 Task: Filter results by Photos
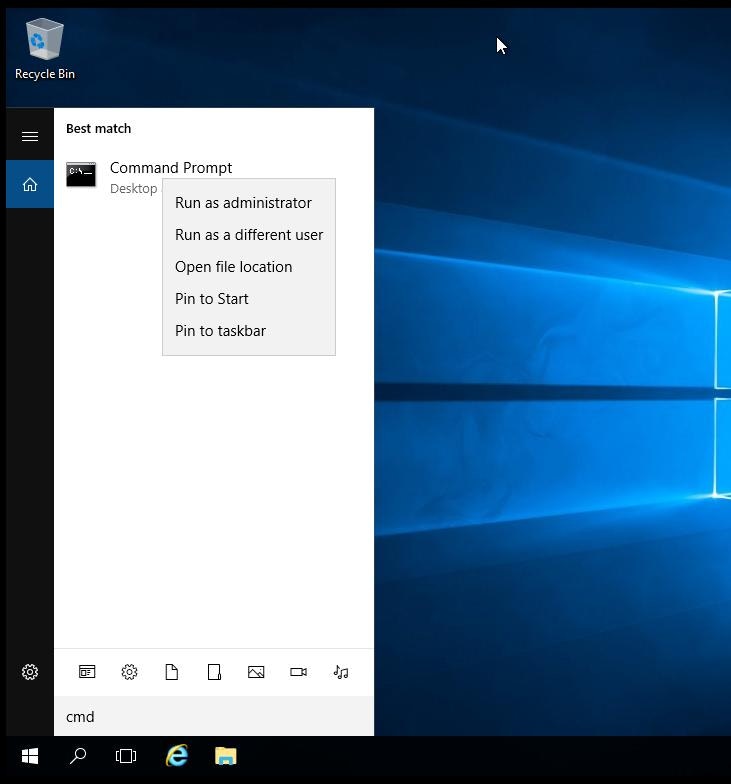click(256, 672)
